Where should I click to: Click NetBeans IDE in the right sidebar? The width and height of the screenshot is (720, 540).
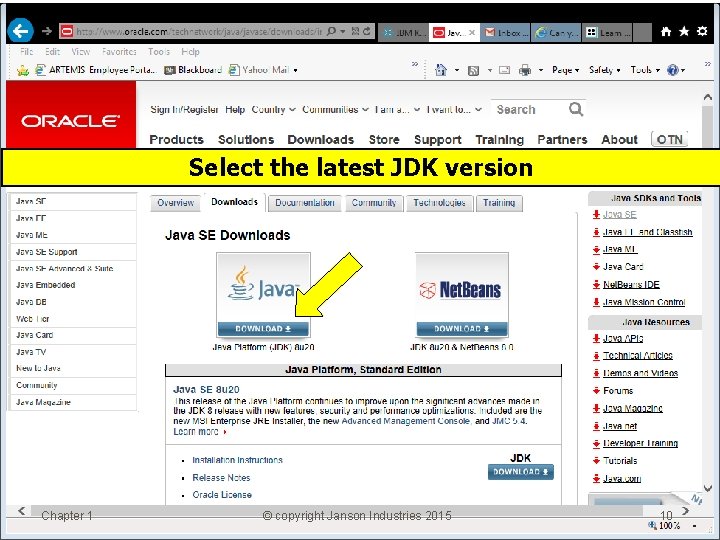[631, 285]
